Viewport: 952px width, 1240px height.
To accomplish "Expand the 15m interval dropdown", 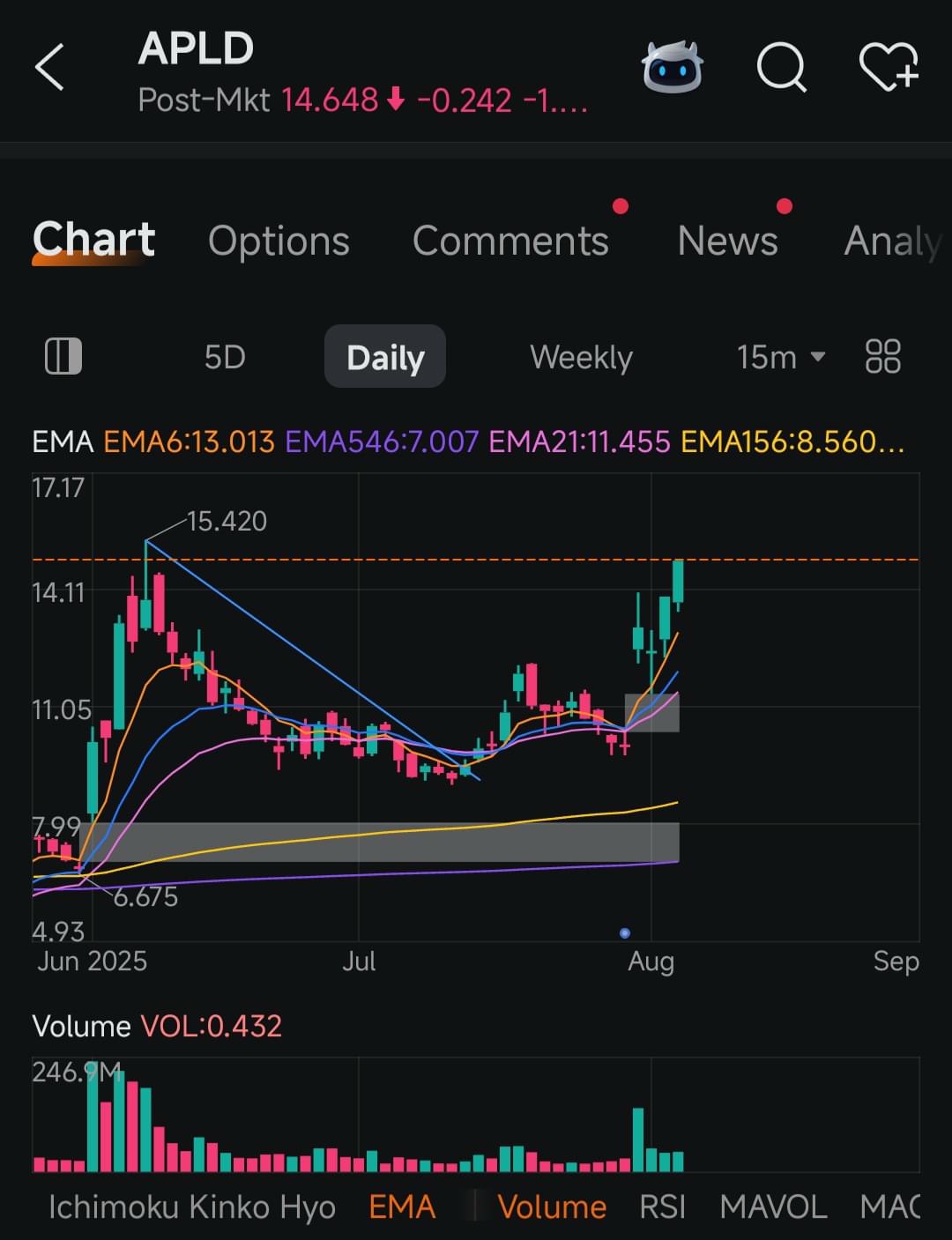I will tap(780, 357).
